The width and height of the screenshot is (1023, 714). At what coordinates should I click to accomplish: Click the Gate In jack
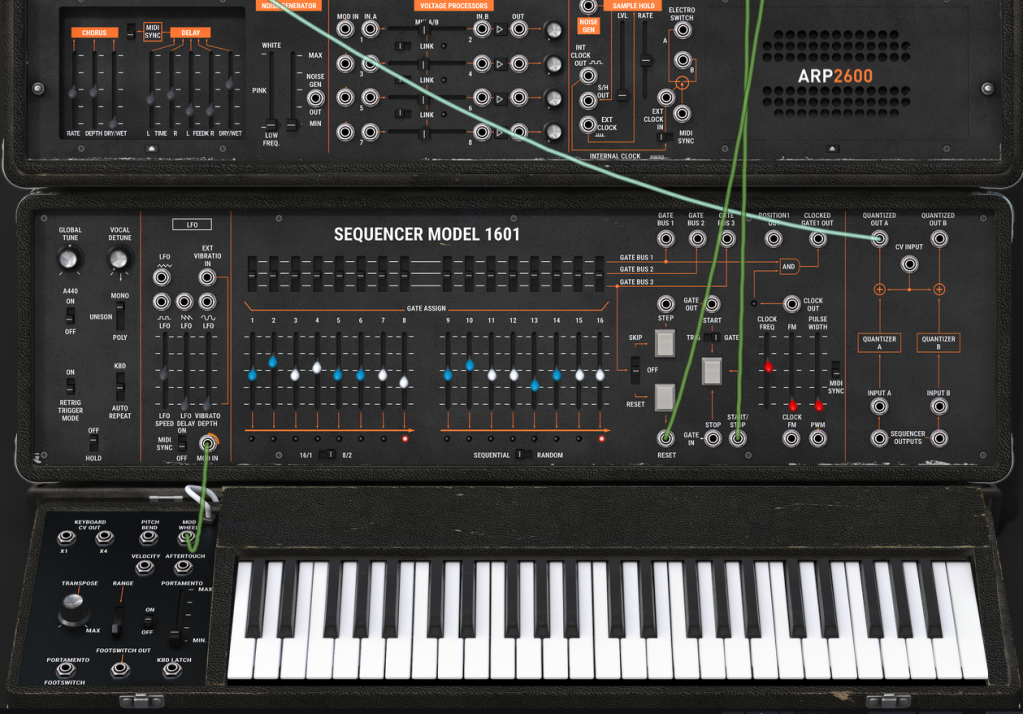[712, 439]
